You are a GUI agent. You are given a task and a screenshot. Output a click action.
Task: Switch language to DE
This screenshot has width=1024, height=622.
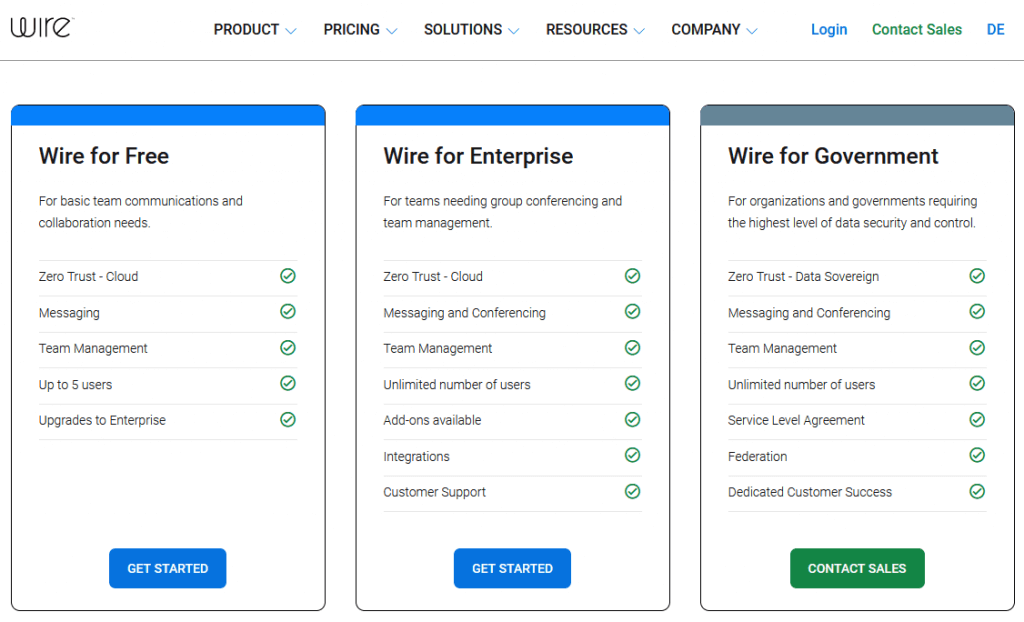tap(995, 30)
